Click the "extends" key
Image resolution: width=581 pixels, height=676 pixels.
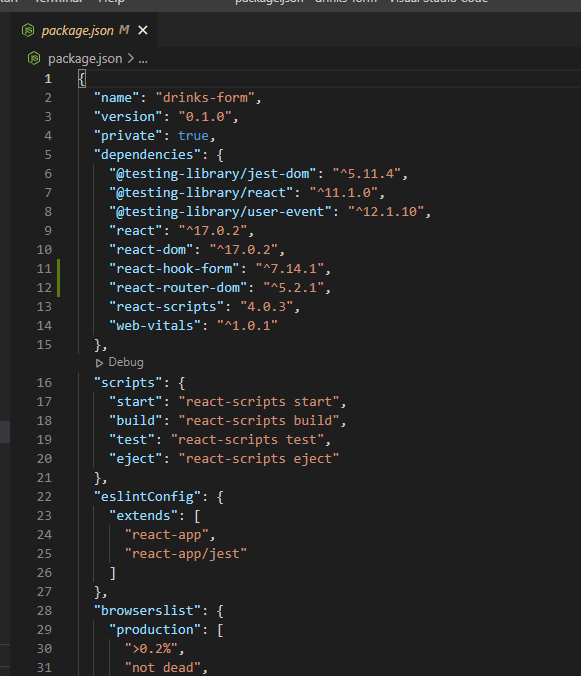(144, 516)
